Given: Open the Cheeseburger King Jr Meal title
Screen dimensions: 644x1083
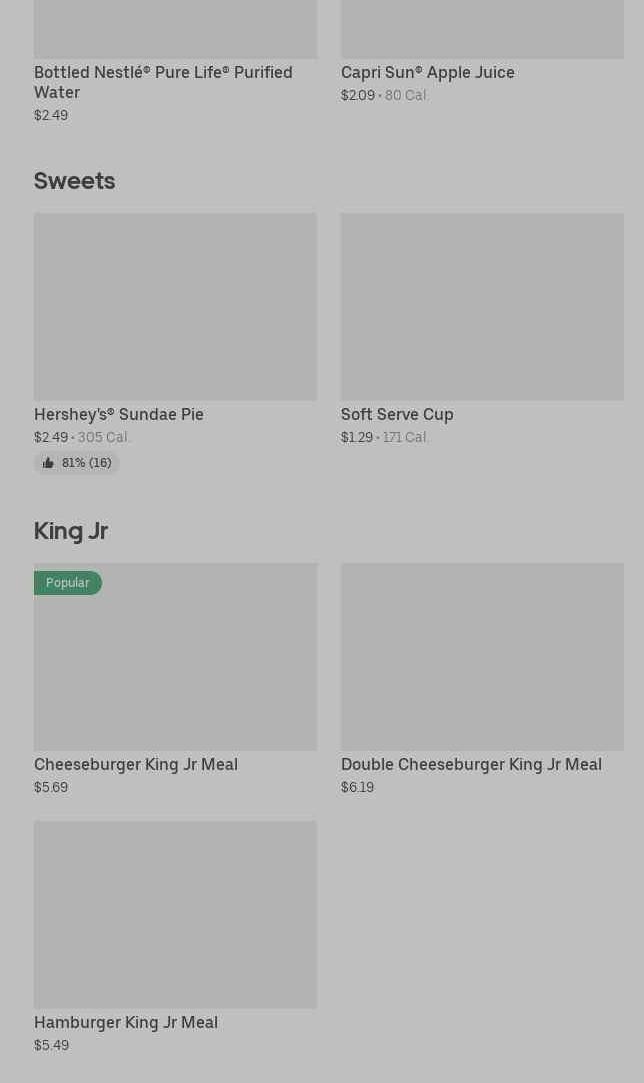Looking at the screenshot, I should click(x=136, y=764).
